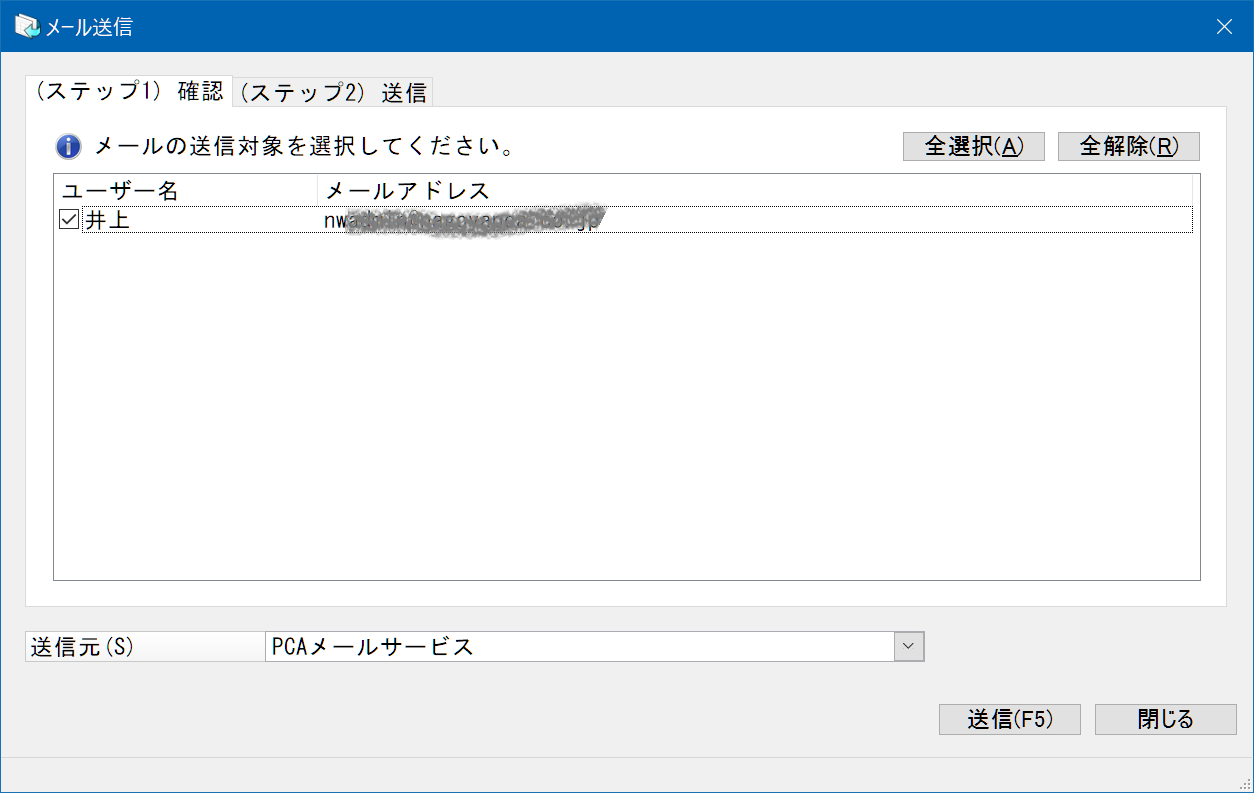1254x793 pixels.
Task: Click the blue information icon
Action: tap(68, 147)
